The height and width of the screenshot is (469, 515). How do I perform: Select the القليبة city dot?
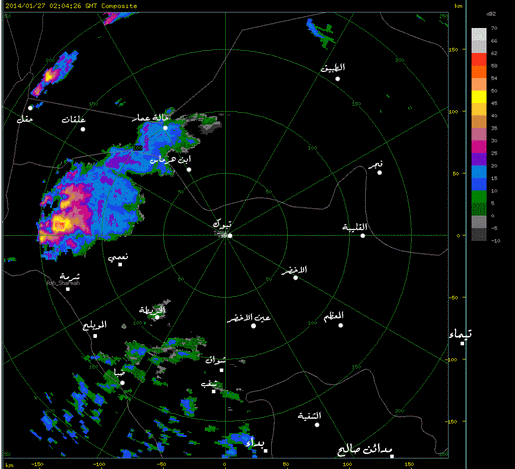click(x=363, y=236)
